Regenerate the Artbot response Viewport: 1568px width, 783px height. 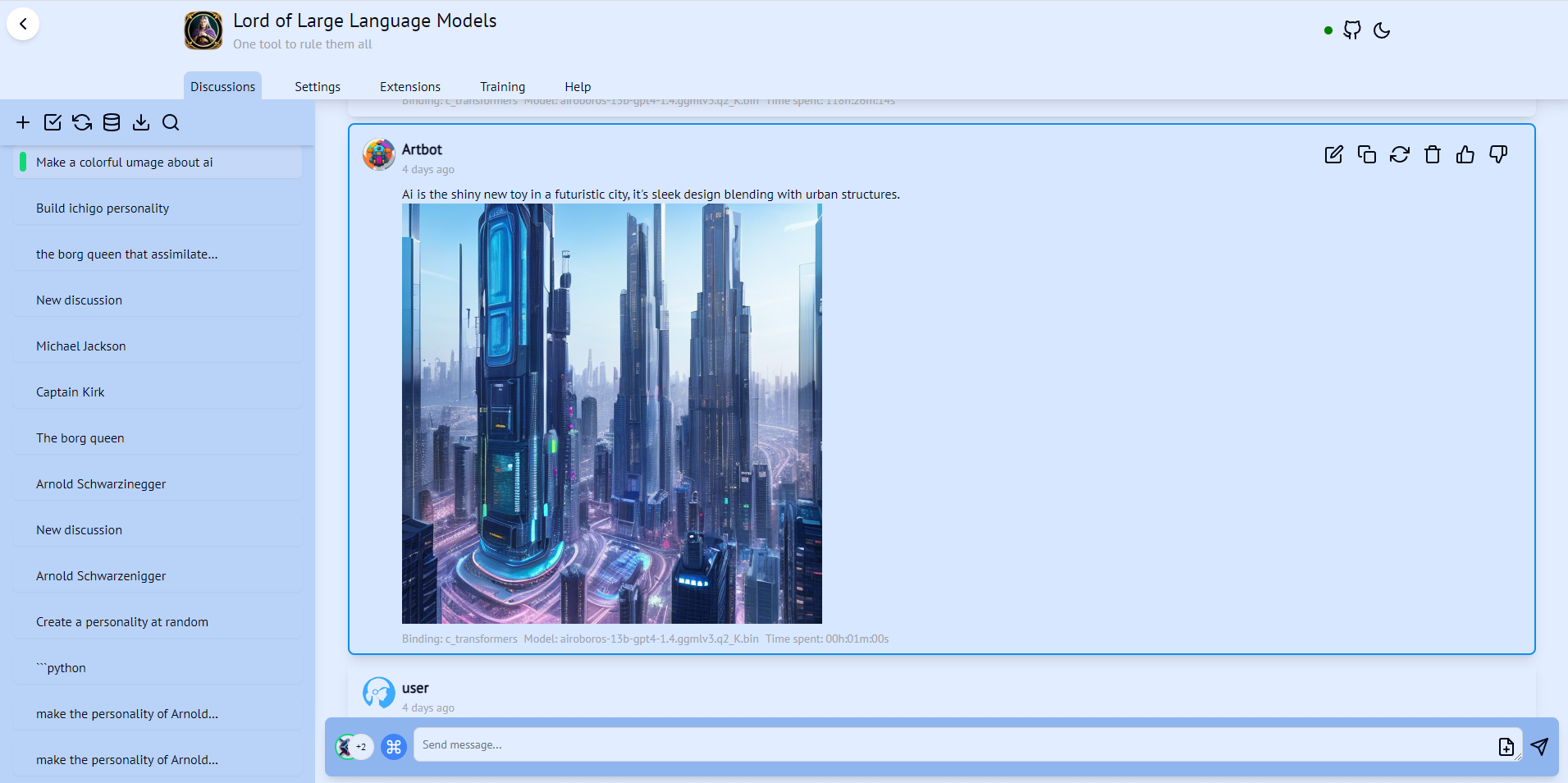tap(1400, 154)
